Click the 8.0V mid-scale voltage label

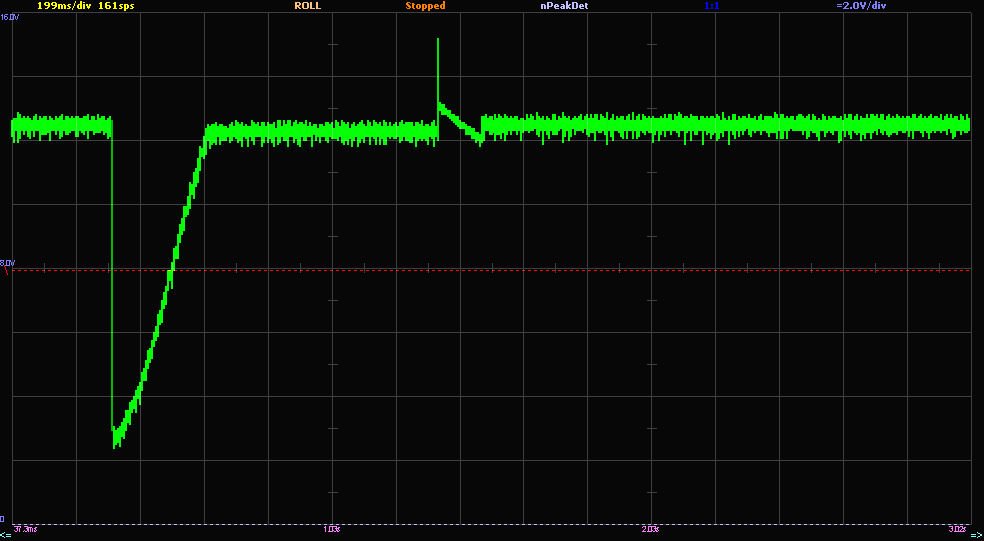tap(8, 263)
